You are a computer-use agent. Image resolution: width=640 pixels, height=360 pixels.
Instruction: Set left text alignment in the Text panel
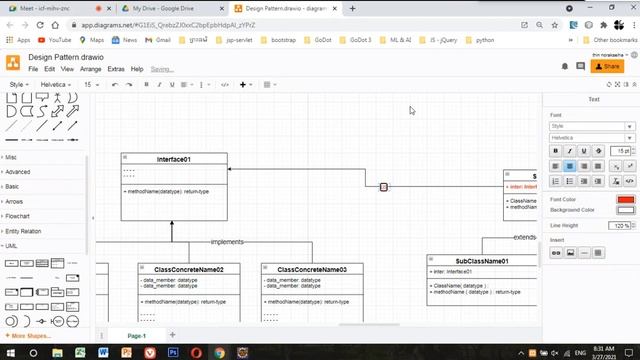(x=556, y=166)
